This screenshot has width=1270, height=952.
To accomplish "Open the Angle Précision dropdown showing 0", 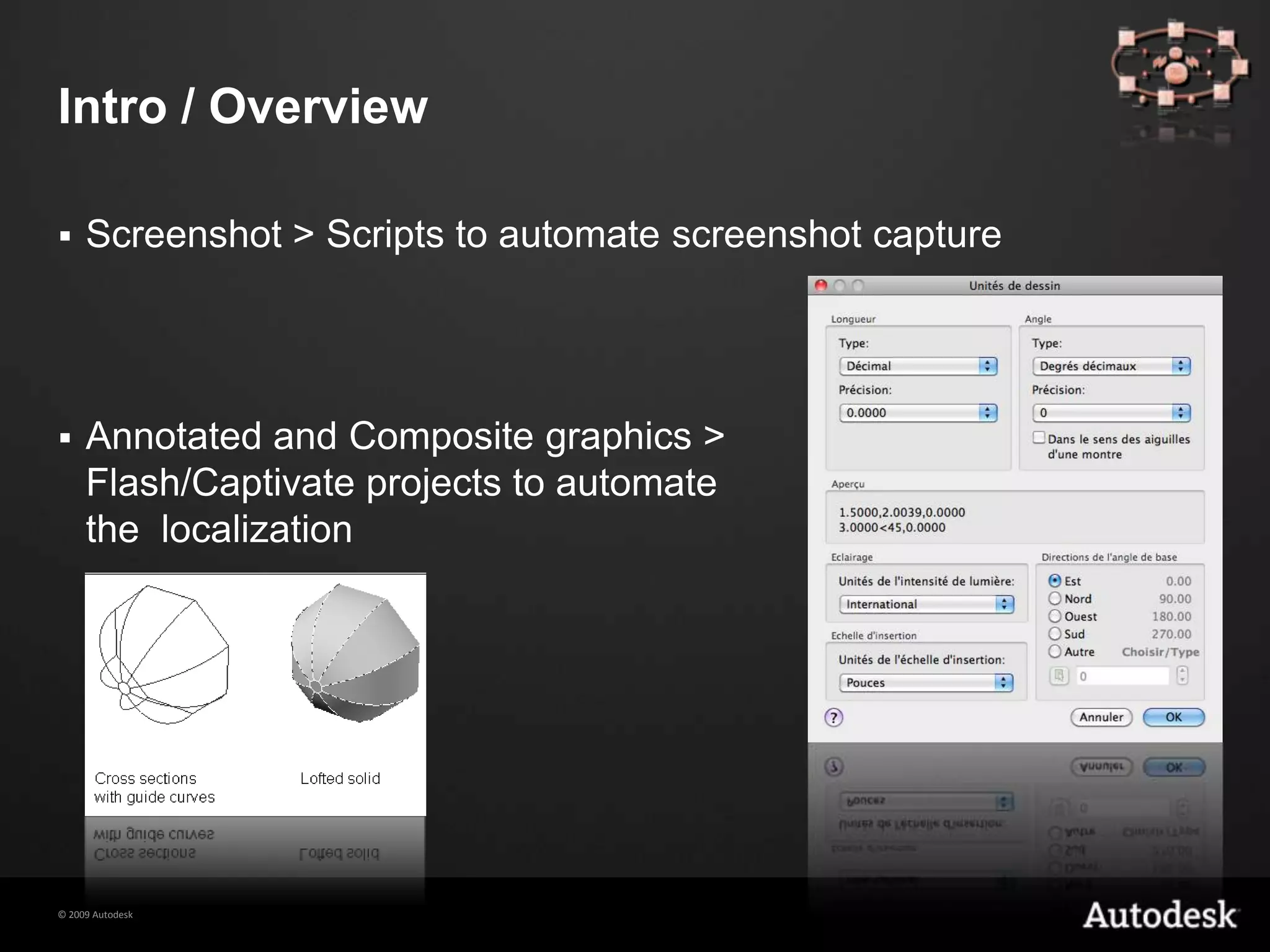I will tap(1111, 413).
